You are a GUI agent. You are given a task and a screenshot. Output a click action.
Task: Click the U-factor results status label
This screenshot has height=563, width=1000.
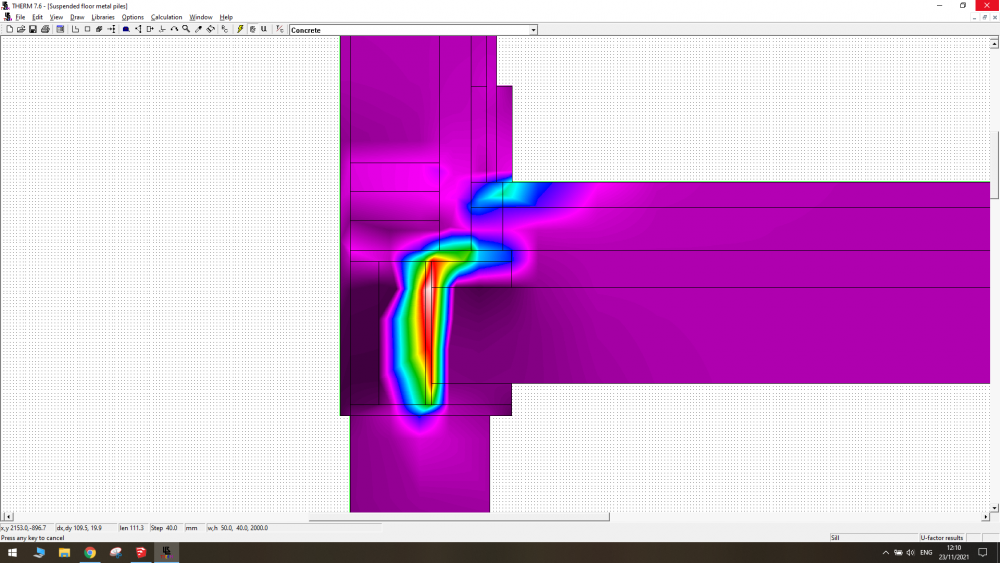coord(942,537)
